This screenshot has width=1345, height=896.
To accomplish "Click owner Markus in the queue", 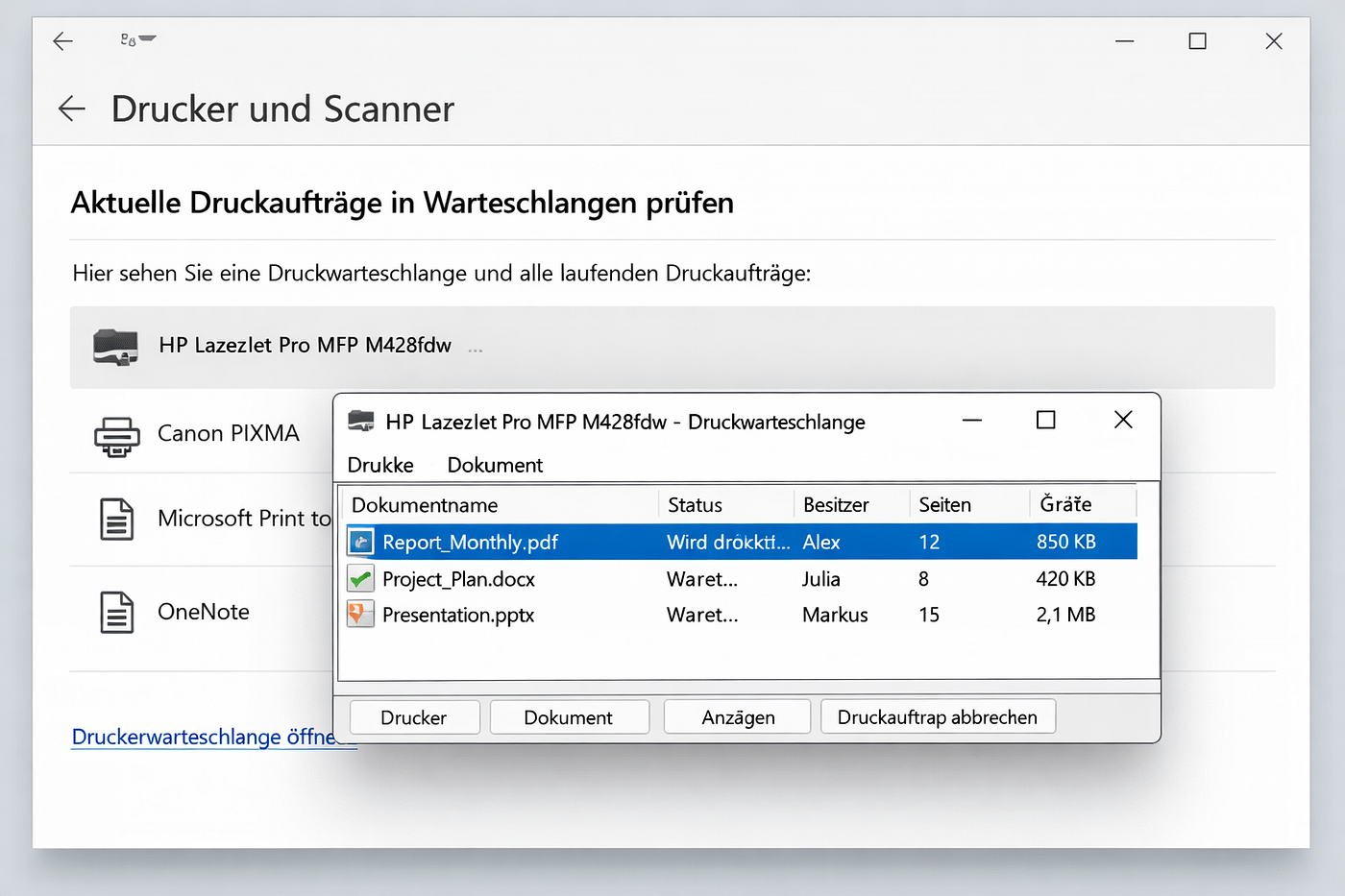I will (835, 615).
